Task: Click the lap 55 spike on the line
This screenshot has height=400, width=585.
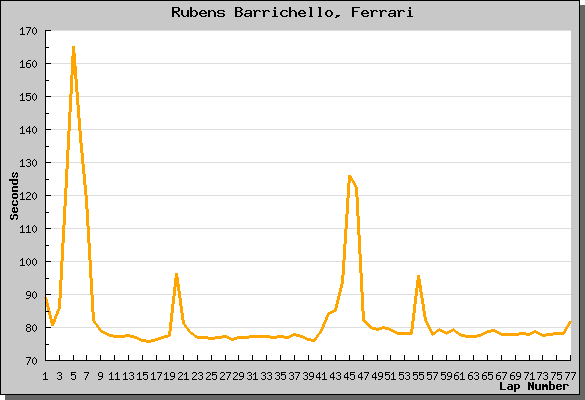Action: (x=419, y=276)
